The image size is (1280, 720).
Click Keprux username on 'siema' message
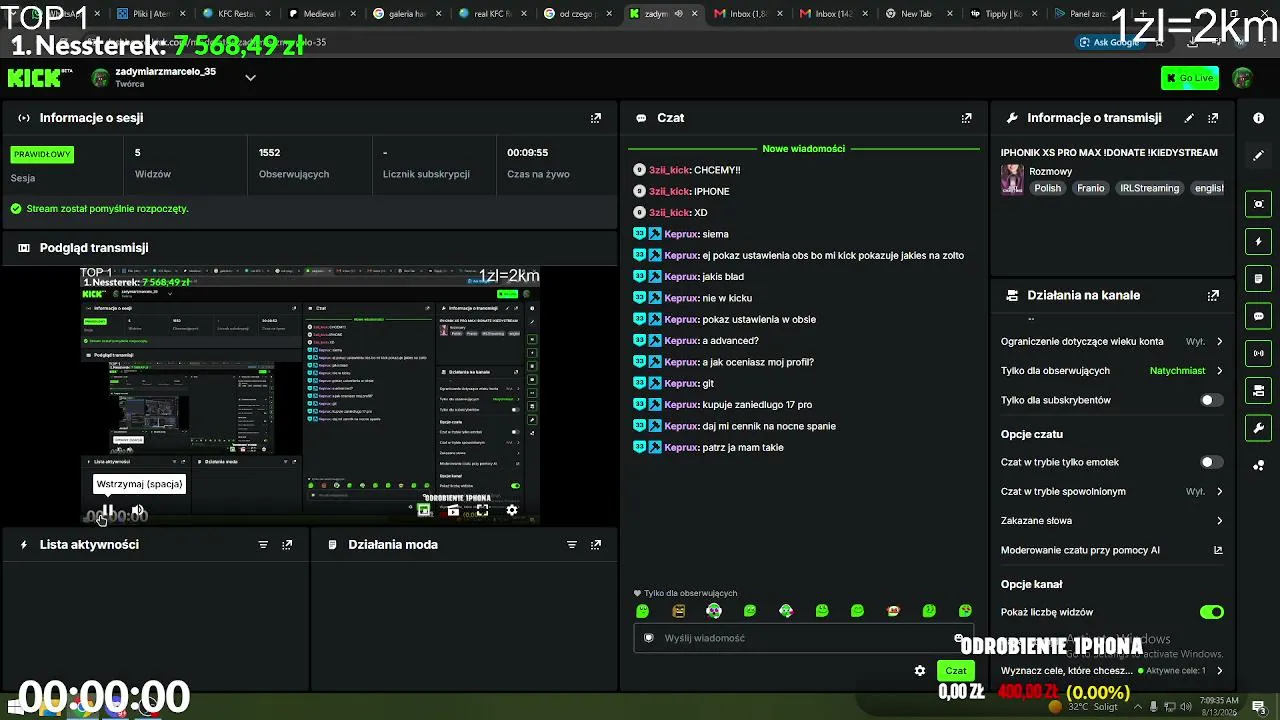tap(681, 234)
